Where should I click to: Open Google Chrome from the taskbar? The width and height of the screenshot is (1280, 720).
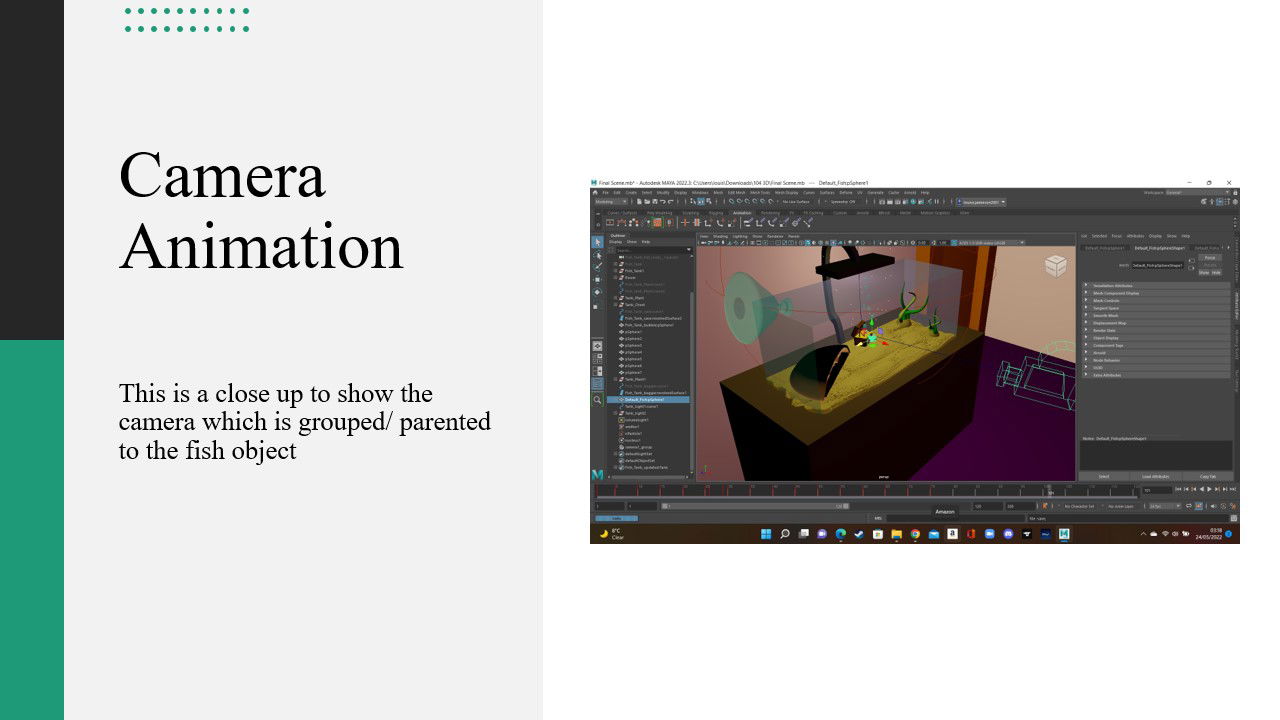914,534
